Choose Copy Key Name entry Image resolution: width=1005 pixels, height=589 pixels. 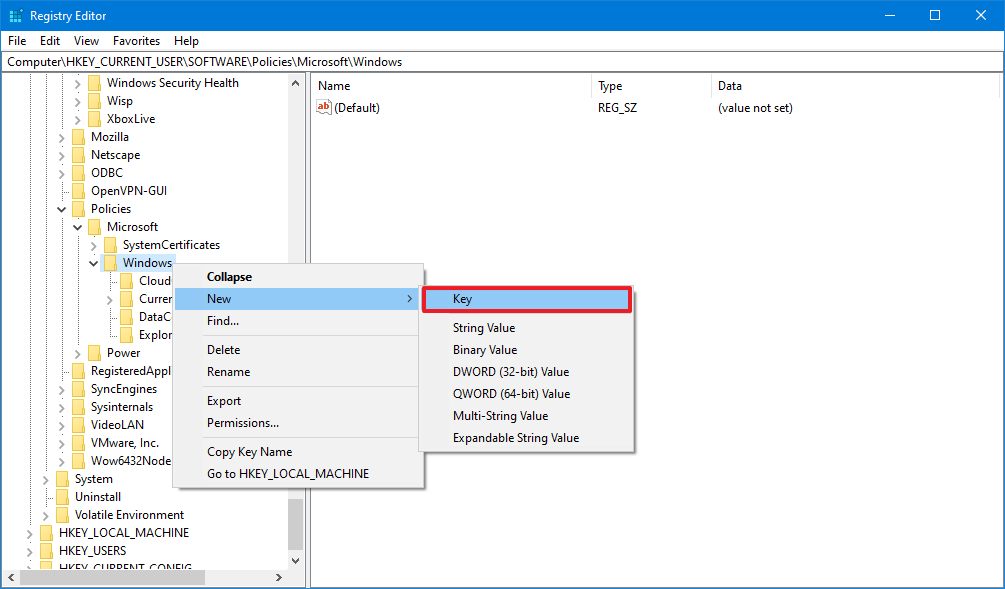[249, 452]
